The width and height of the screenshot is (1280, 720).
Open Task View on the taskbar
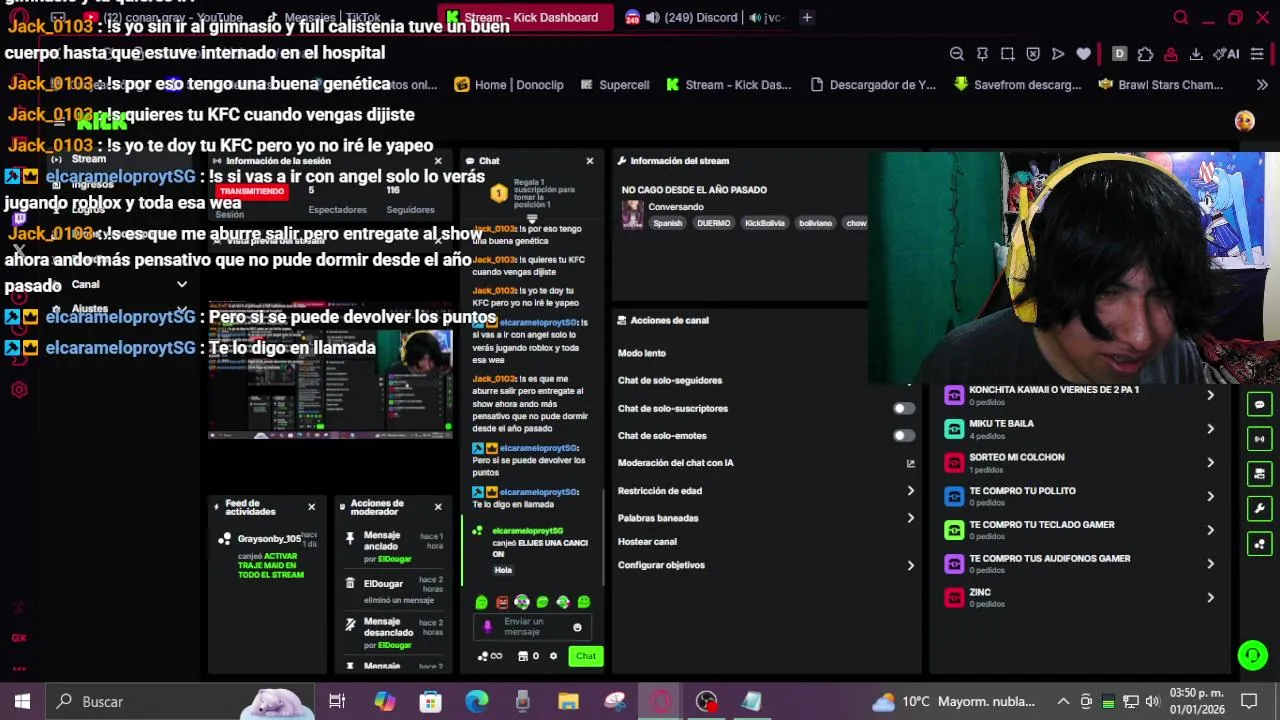coord(337,702)
